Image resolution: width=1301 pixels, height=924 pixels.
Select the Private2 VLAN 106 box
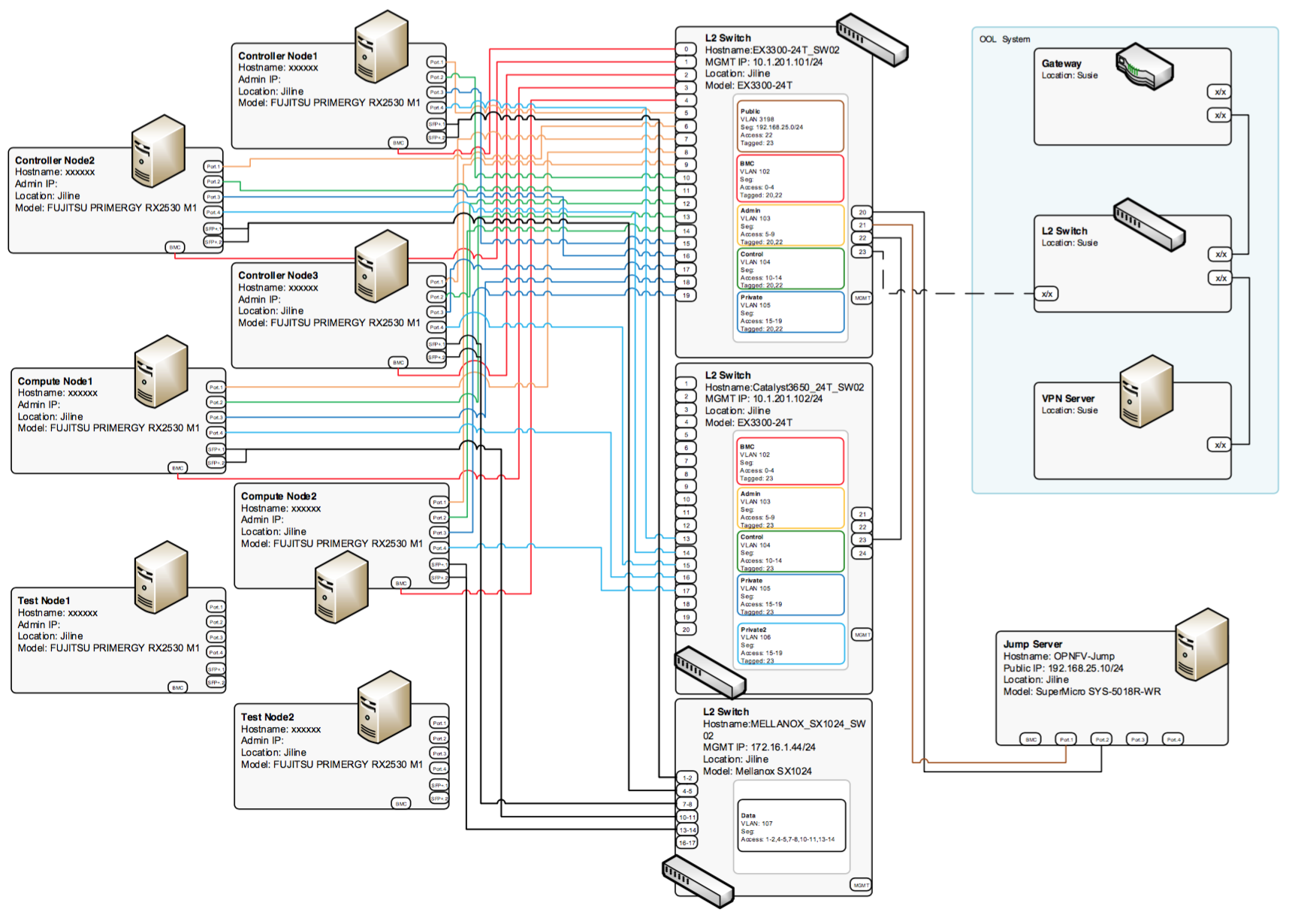pos(790,644)
